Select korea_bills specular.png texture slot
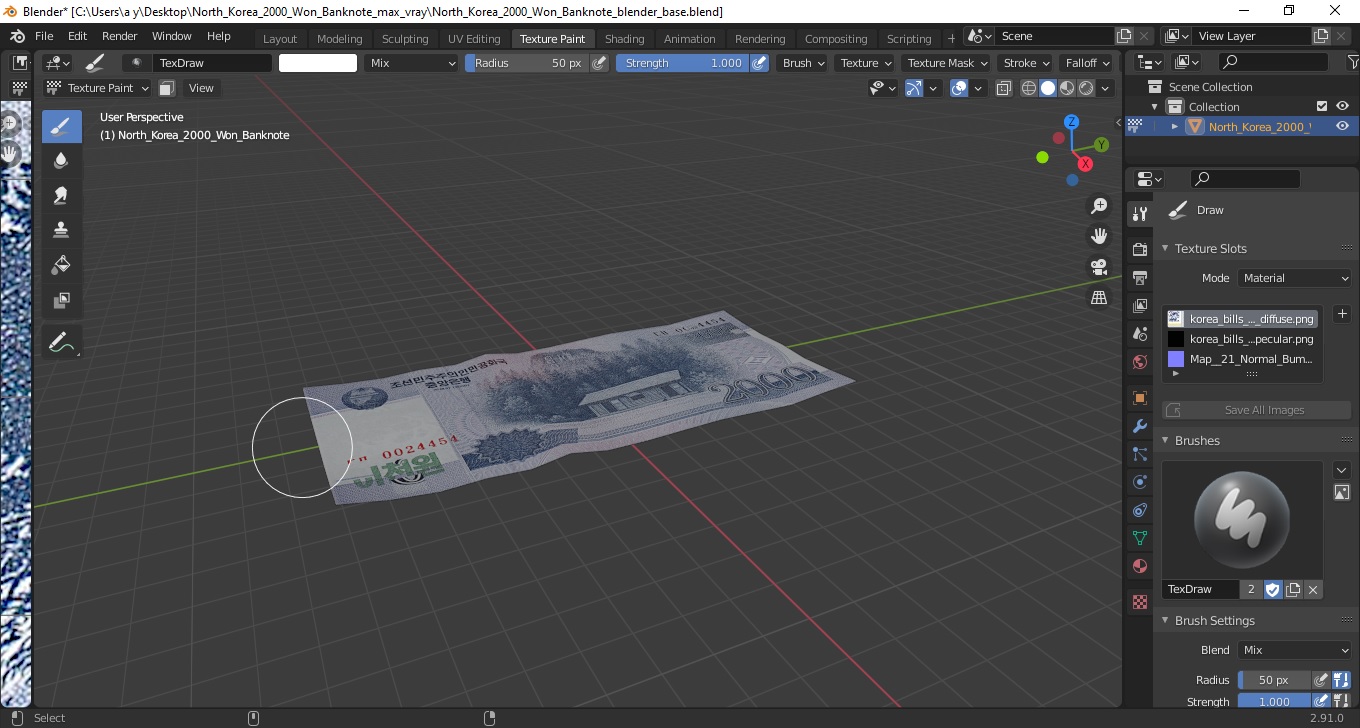Viewport: 1360px width, 728px height. pyautogui.click(x=1241, y=339)
